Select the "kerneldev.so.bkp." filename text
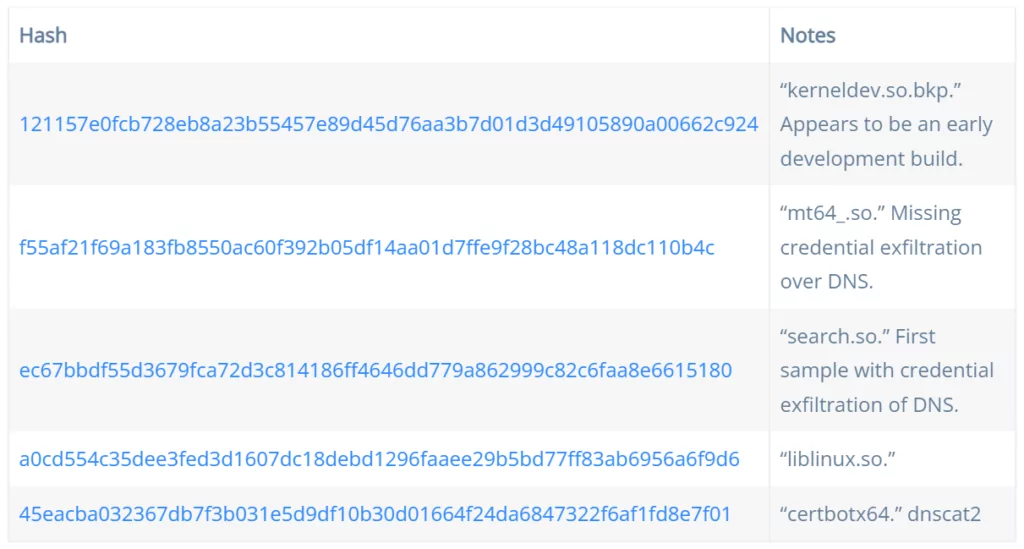 tap(871, 90)
